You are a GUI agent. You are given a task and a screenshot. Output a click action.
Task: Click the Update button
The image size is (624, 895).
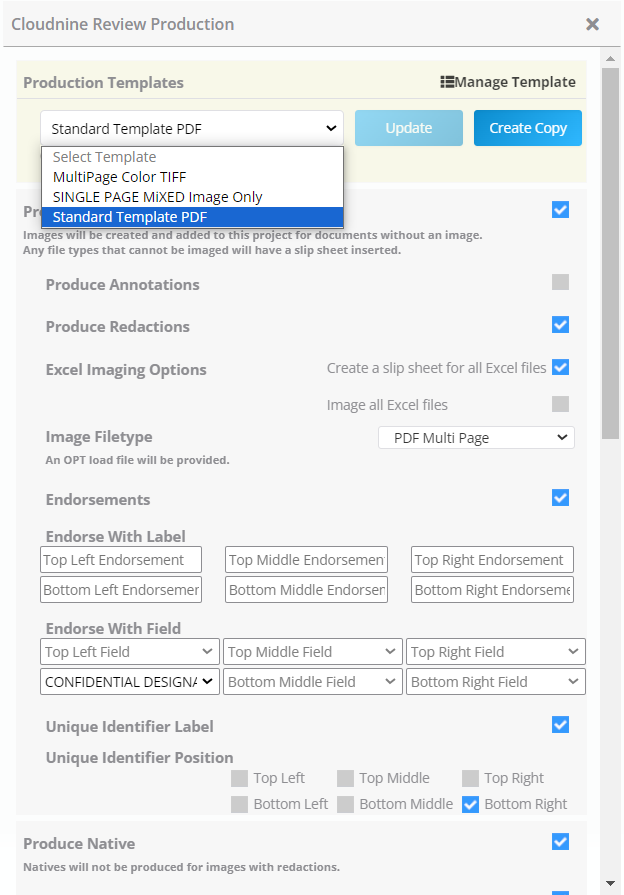tap(408, 128)
